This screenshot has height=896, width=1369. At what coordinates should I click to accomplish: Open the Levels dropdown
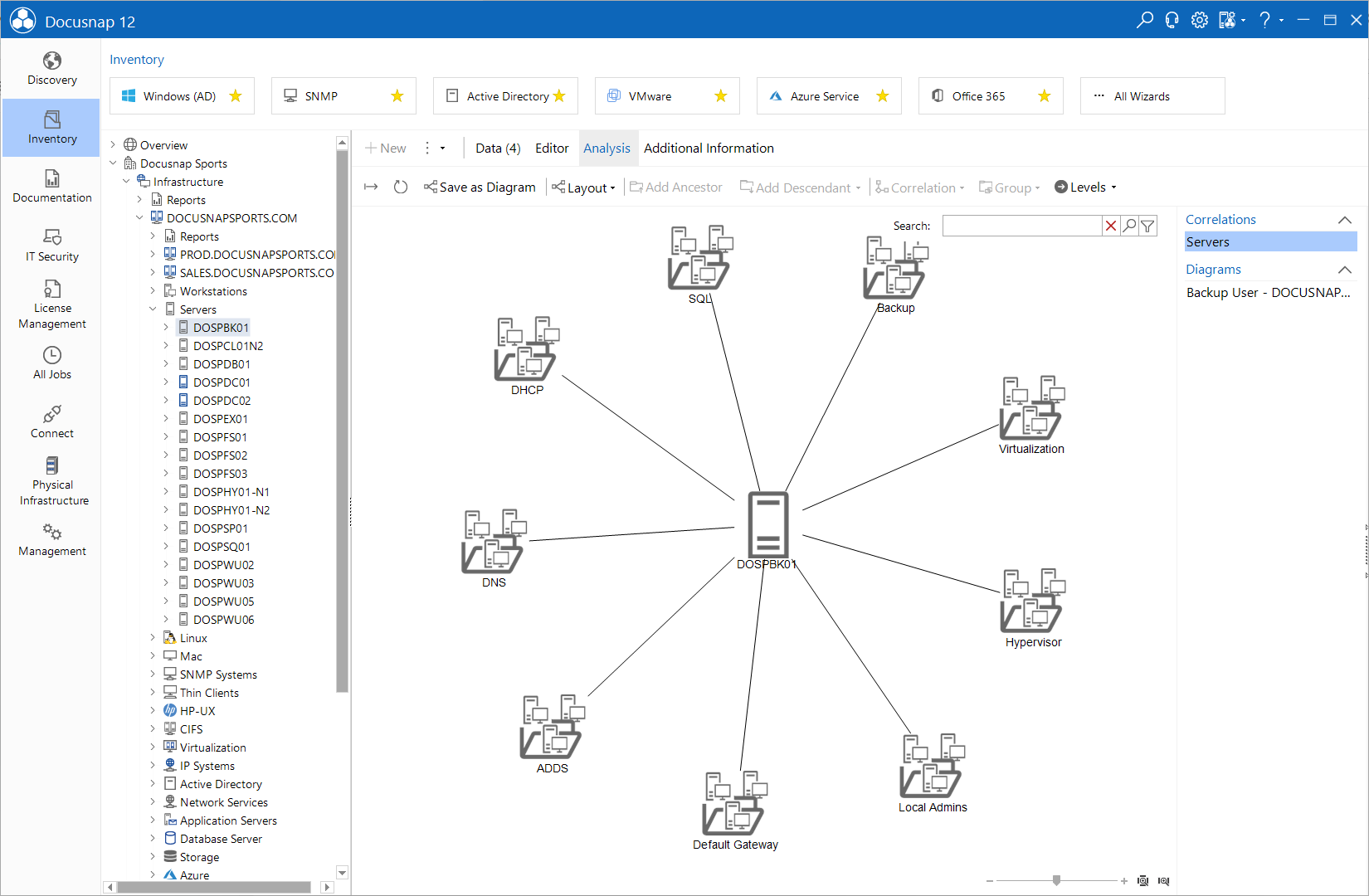click(1085, 187)
